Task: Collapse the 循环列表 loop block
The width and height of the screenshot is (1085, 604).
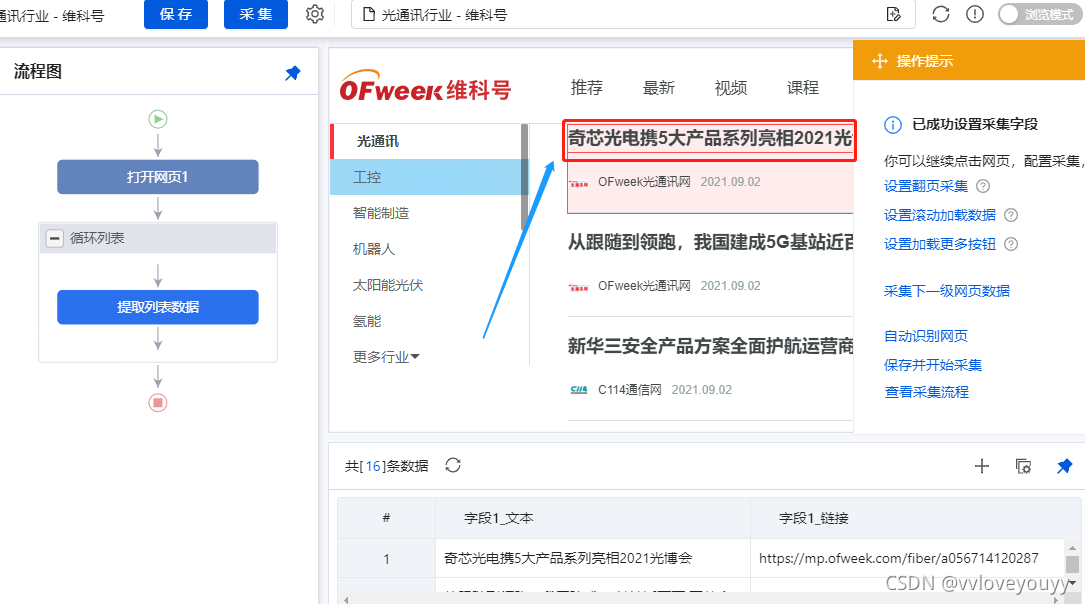Action: coord(54,238)
